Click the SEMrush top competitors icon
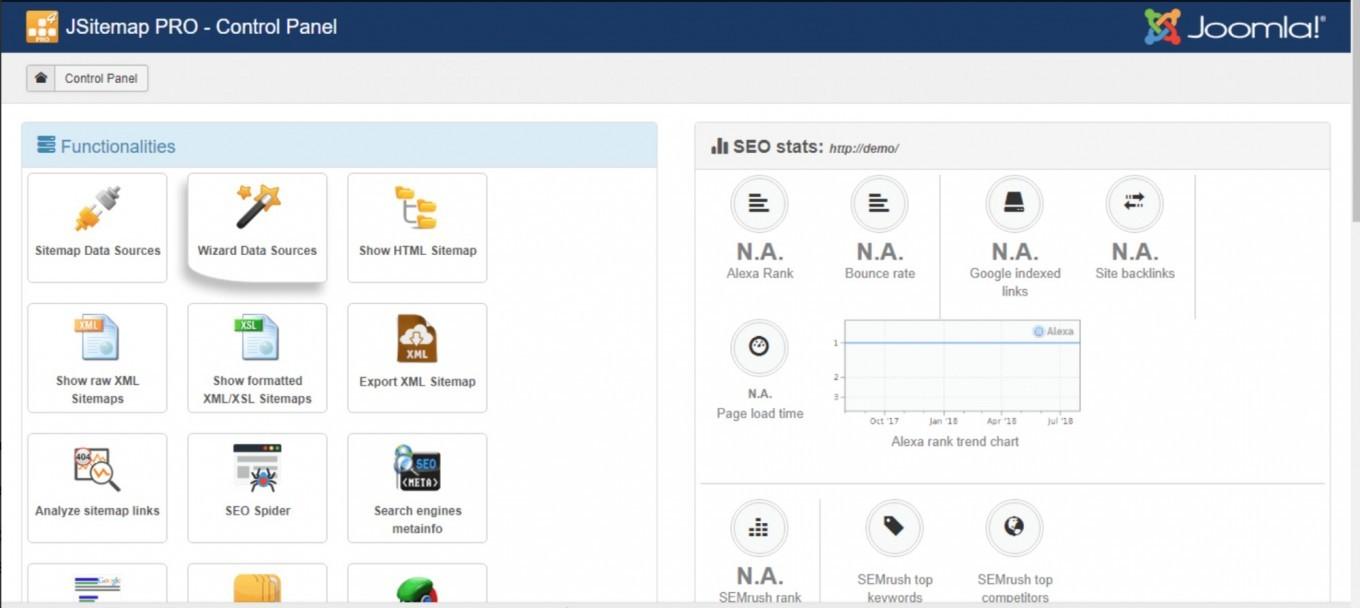The image size is (1360, 608). coord(1014,527)
